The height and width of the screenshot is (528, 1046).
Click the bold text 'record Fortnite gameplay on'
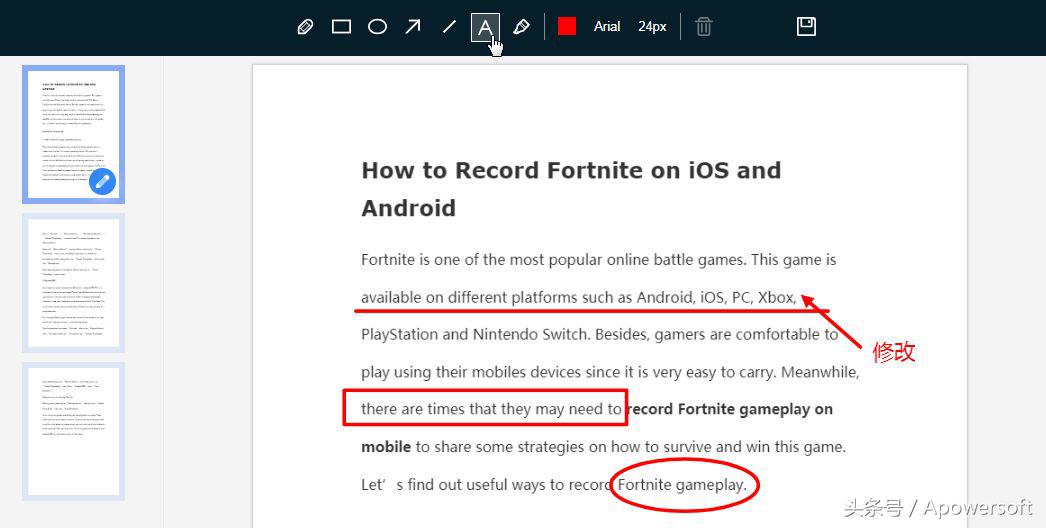730,409
